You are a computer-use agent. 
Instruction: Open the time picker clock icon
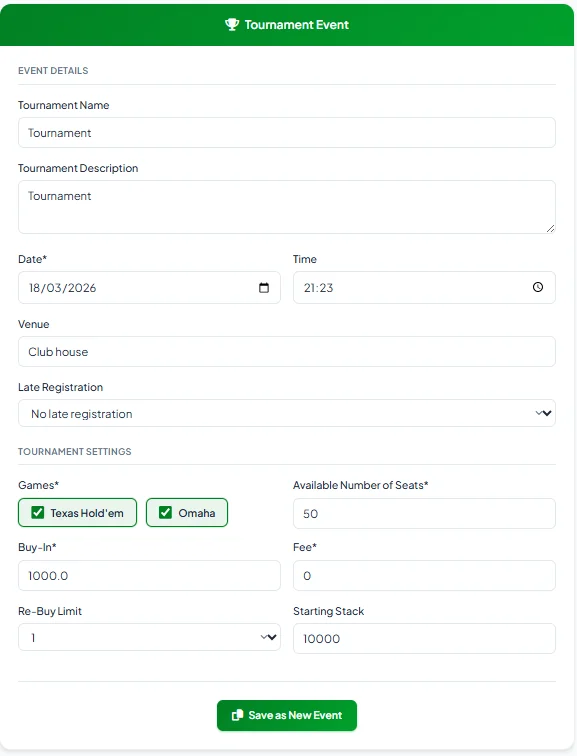click(x=538, y=287)
